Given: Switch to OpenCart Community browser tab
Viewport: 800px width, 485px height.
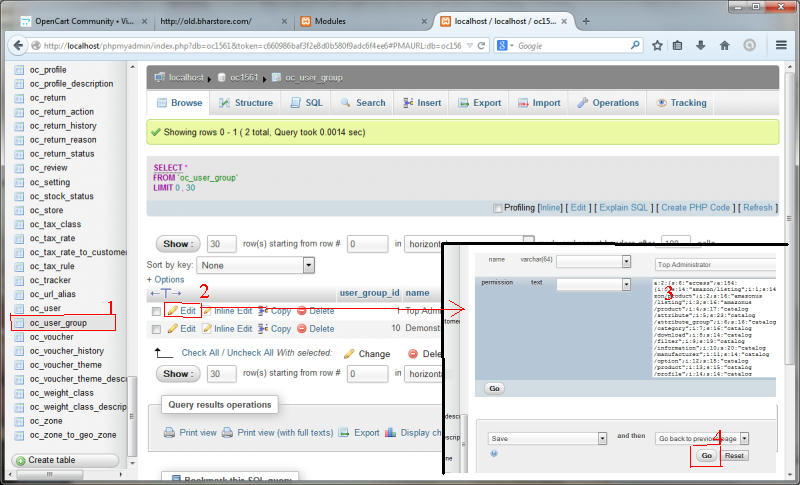Looking at the screenshot, I should pos(84,21).
